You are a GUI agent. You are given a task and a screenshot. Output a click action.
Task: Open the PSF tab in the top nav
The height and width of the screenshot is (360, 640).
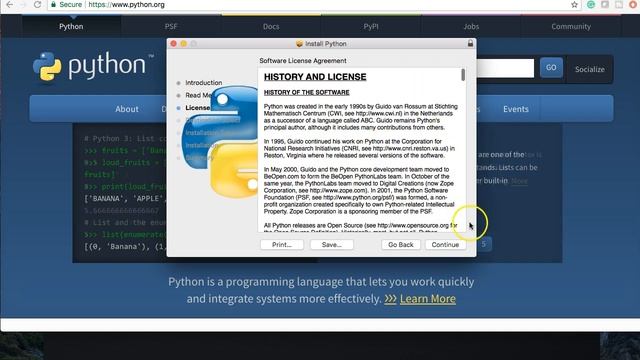[x=171, y=27]
